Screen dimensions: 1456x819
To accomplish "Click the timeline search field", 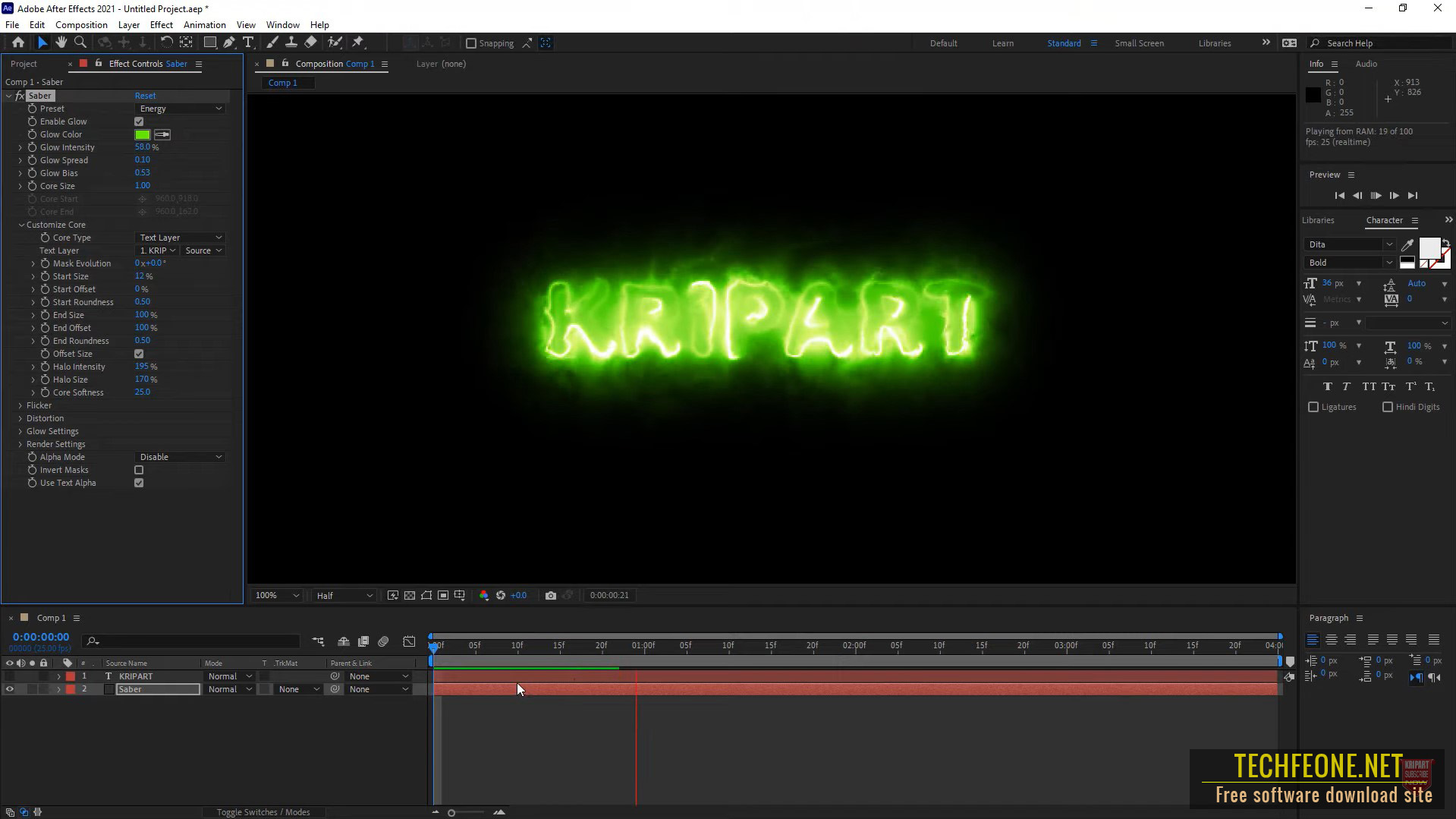I will [190, 641].
